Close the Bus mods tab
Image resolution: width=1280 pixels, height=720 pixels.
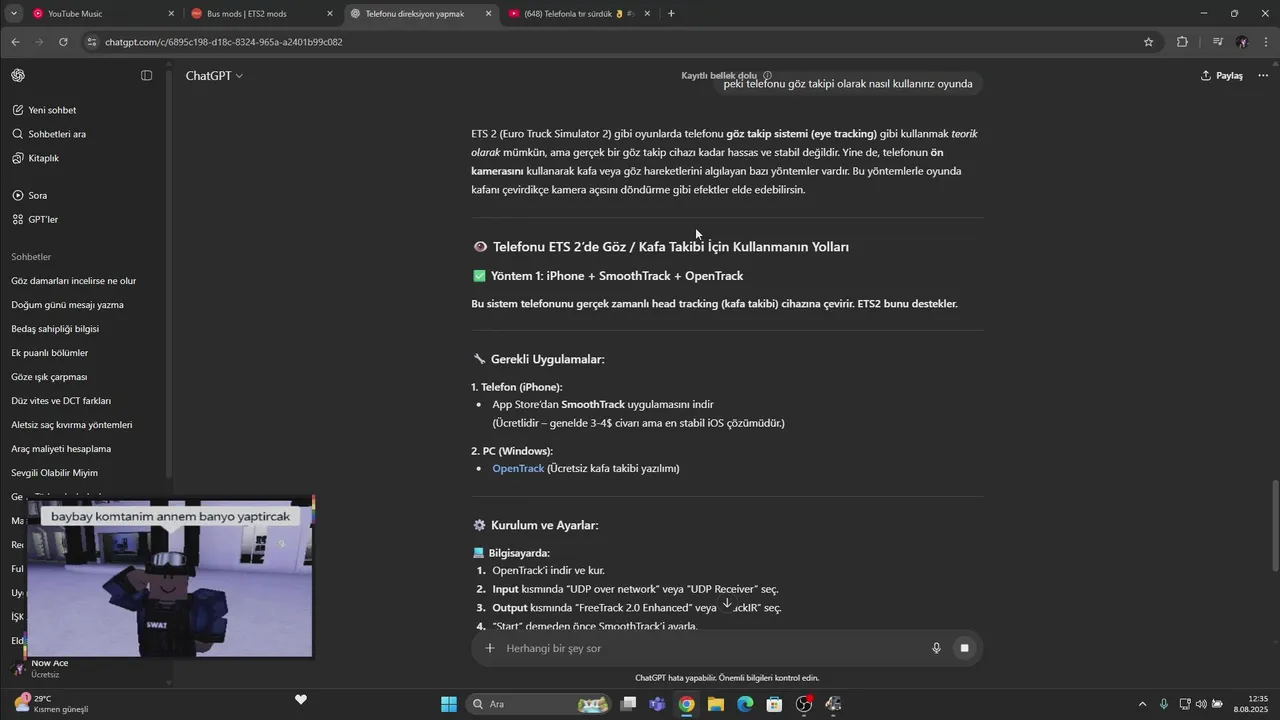coord(330,14)
